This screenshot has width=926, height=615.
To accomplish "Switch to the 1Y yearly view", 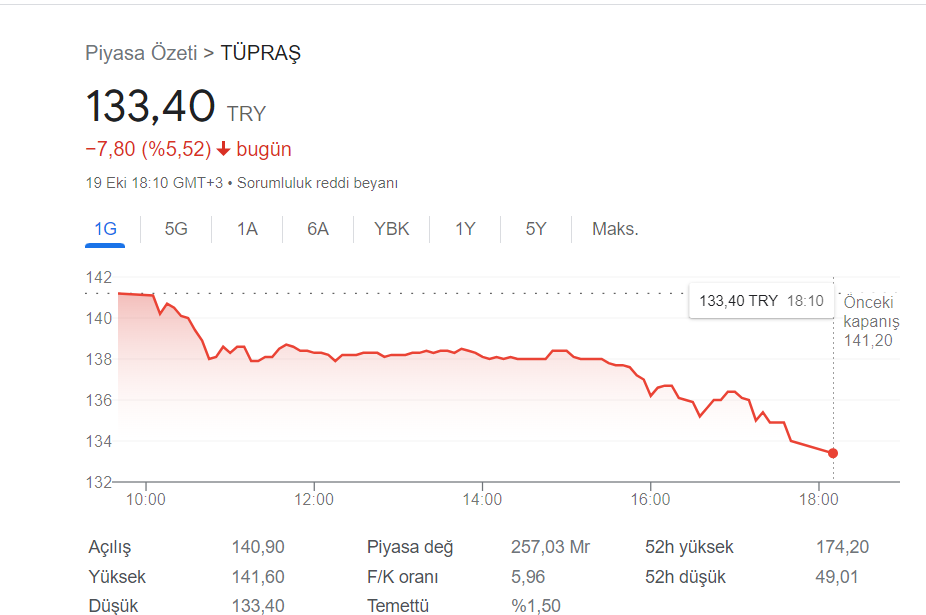I will tap(464, 228).
